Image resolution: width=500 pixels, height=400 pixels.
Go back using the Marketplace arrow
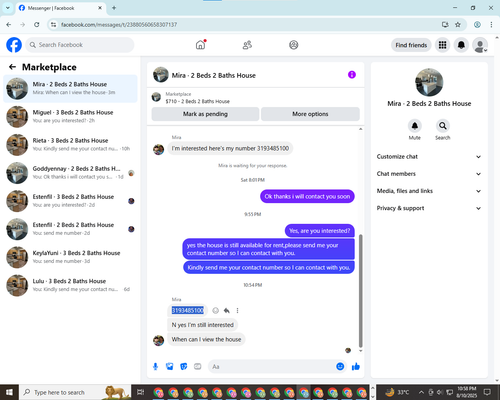tap(12, 67)
